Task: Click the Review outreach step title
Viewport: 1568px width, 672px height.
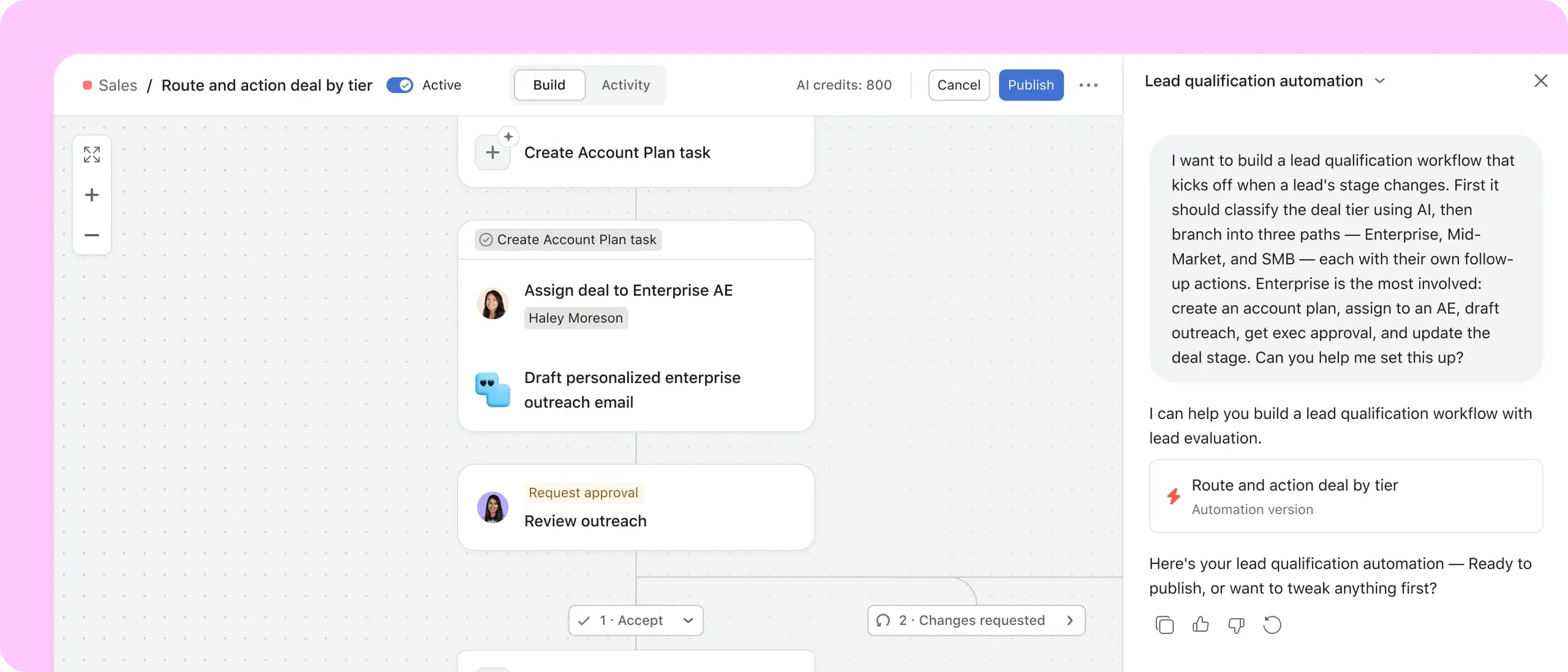Action: [x=585, y=521]
